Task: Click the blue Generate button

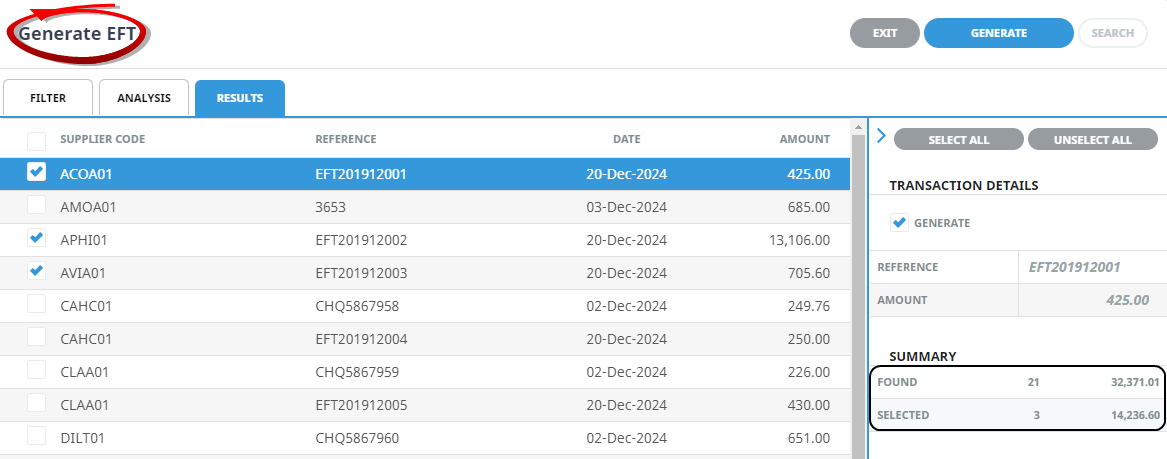Action: tap(998, 33)
